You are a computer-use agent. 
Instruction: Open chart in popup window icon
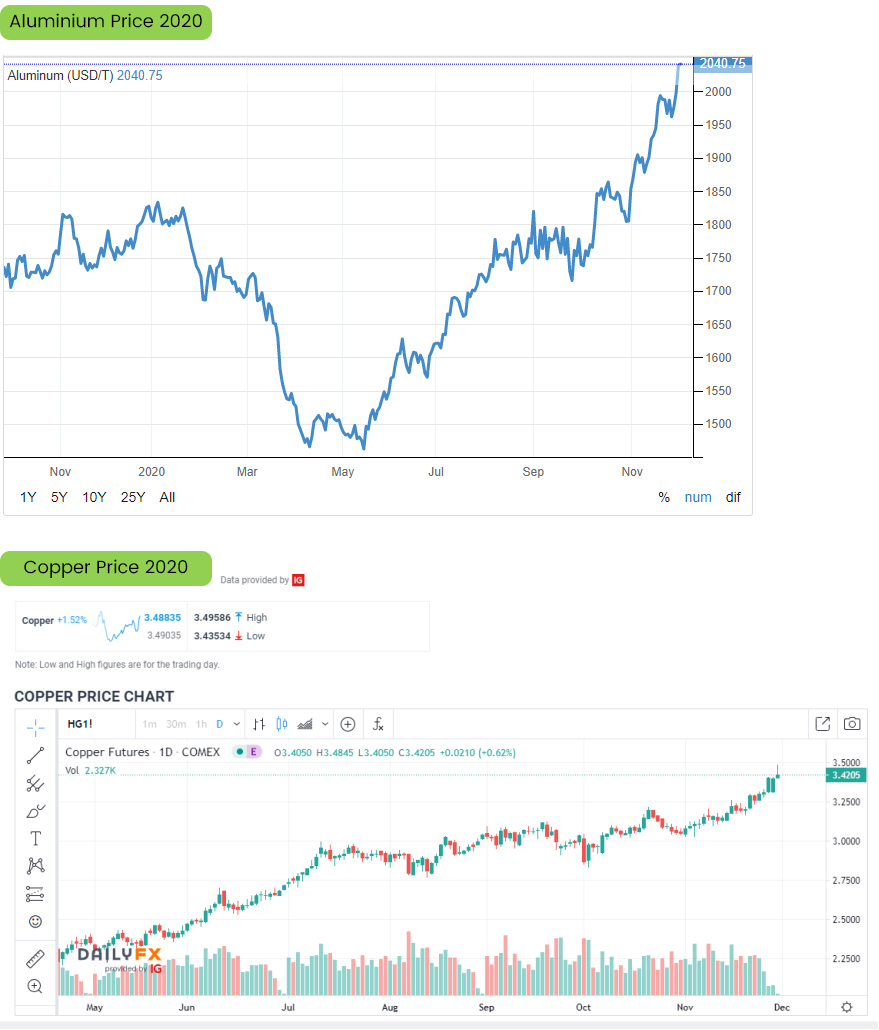(822, 724)
